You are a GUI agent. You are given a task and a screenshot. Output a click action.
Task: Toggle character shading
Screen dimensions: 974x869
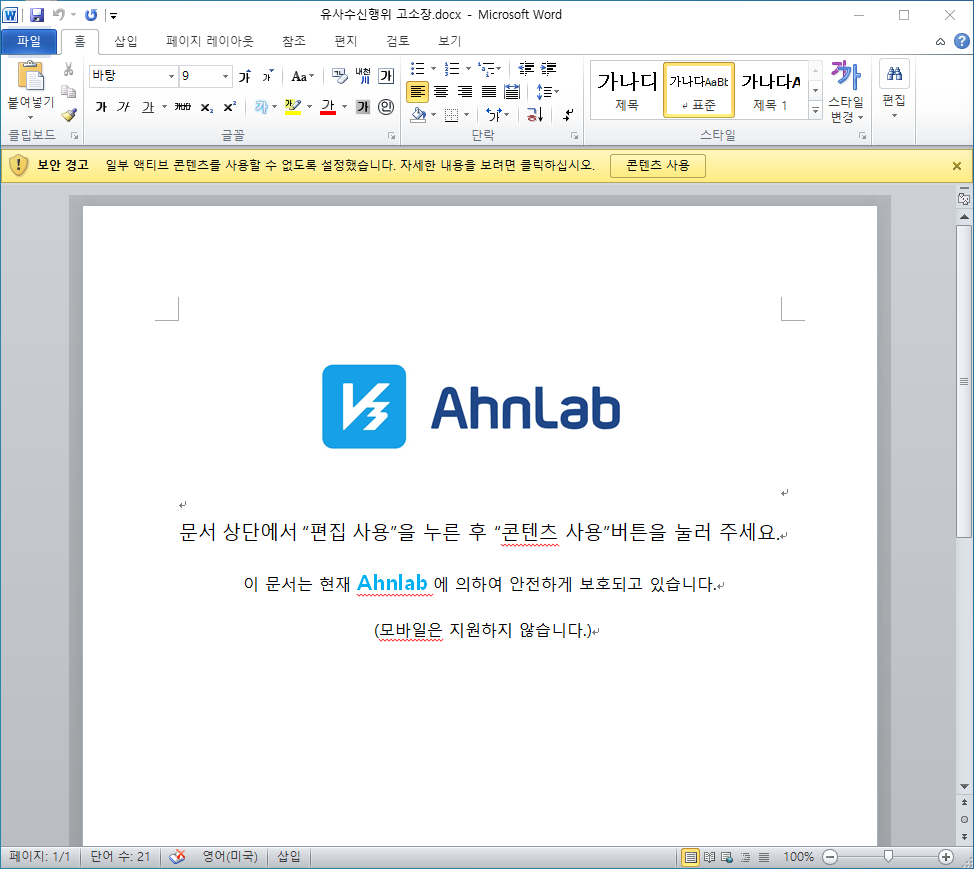(x=363, y=107)
